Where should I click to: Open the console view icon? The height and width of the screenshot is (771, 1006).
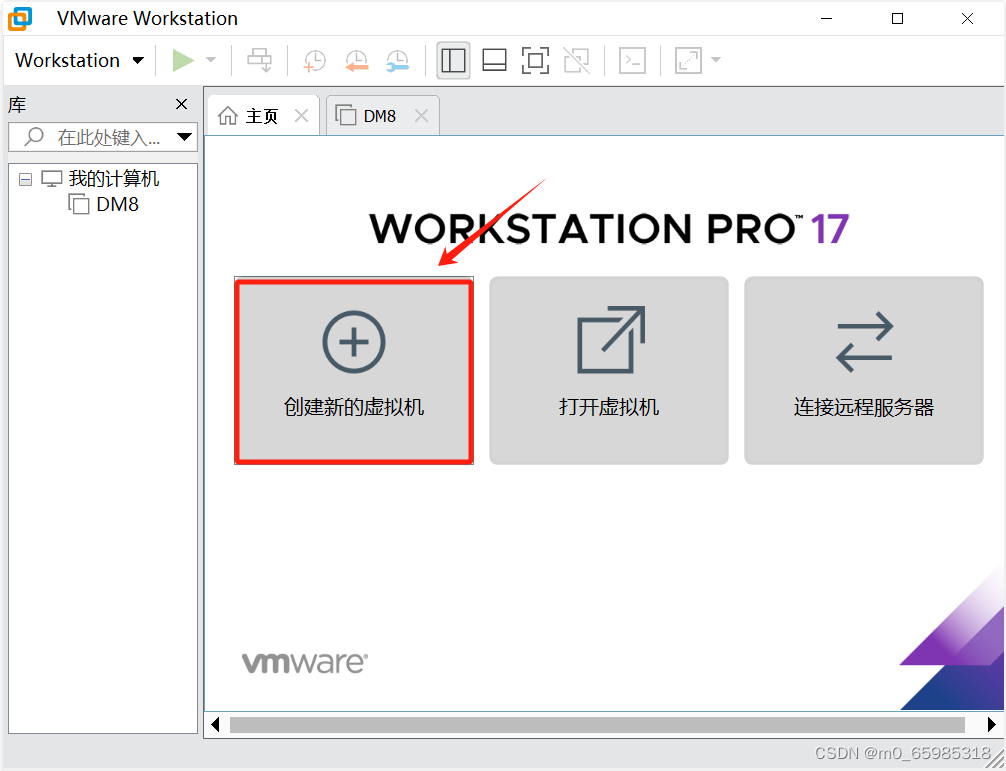(x=632, y=60)
